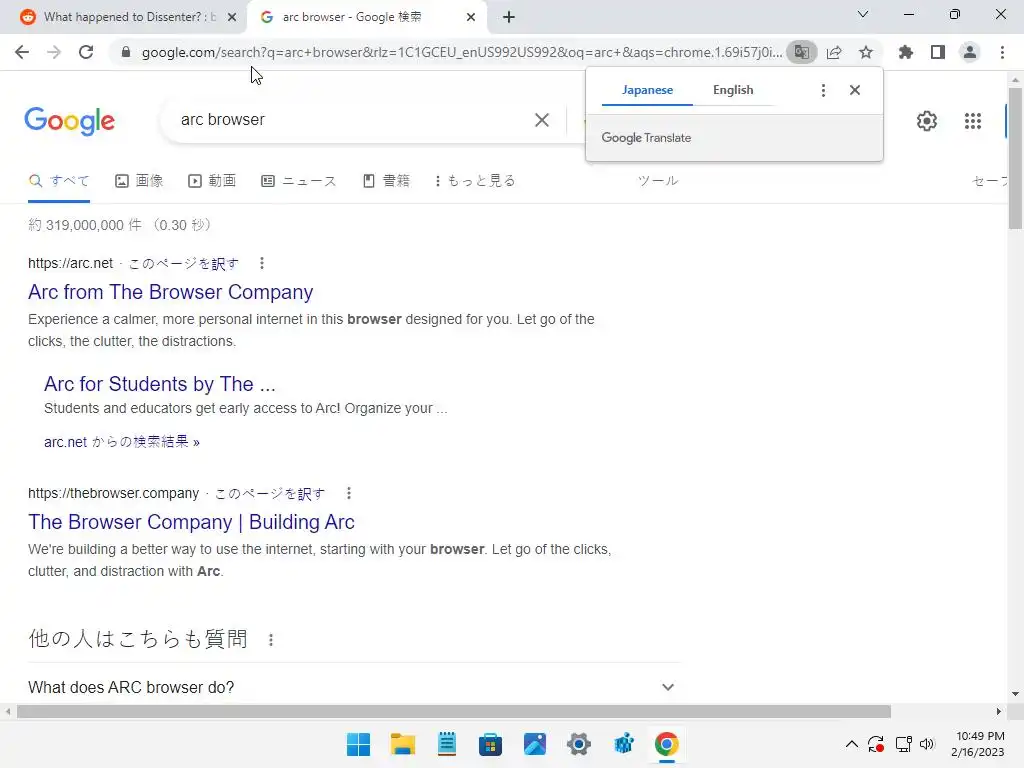Screen dimensions: 1024x768
Task: Expand もっと見る more filters
Action: [475, 181]
